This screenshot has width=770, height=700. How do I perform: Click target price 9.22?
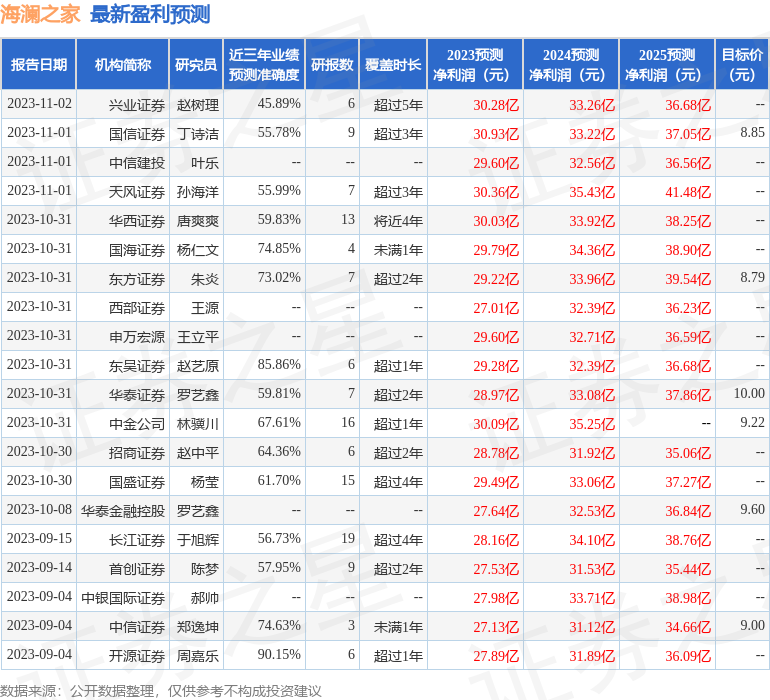click(x=752, y=422)
